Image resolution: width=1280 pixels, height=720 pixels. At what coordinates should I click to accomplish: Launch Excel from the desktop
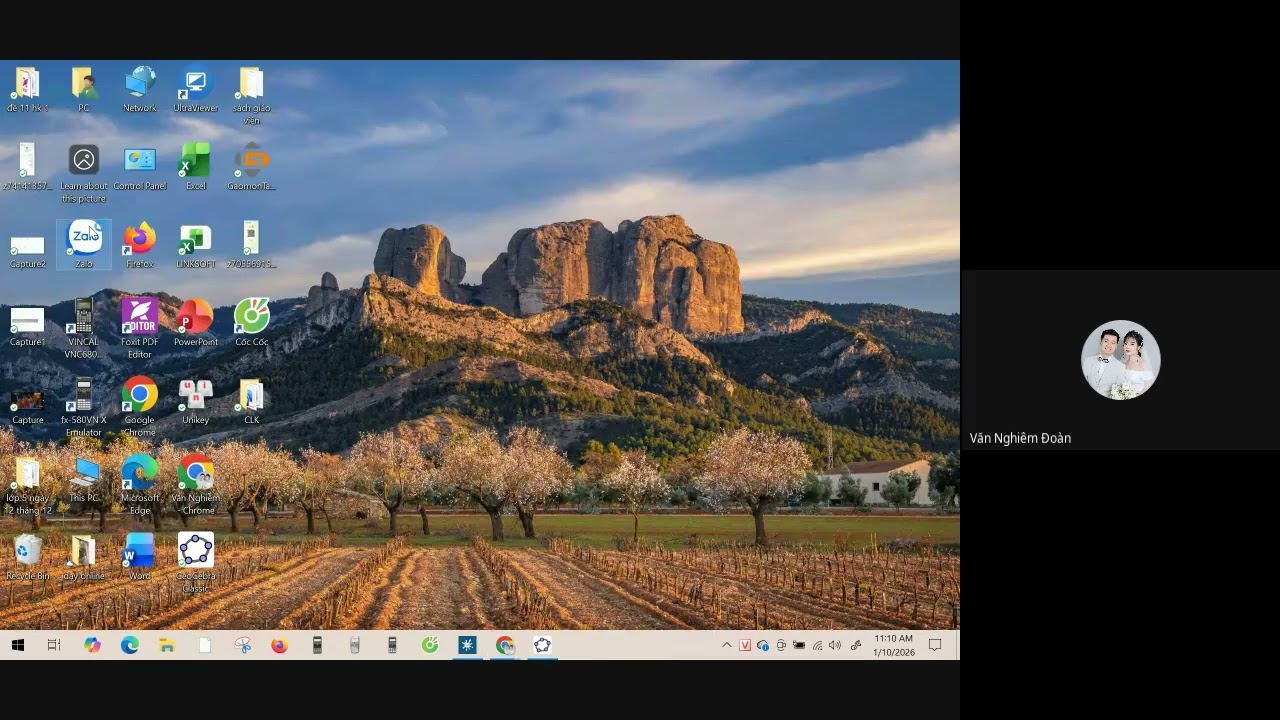(196, 167)
